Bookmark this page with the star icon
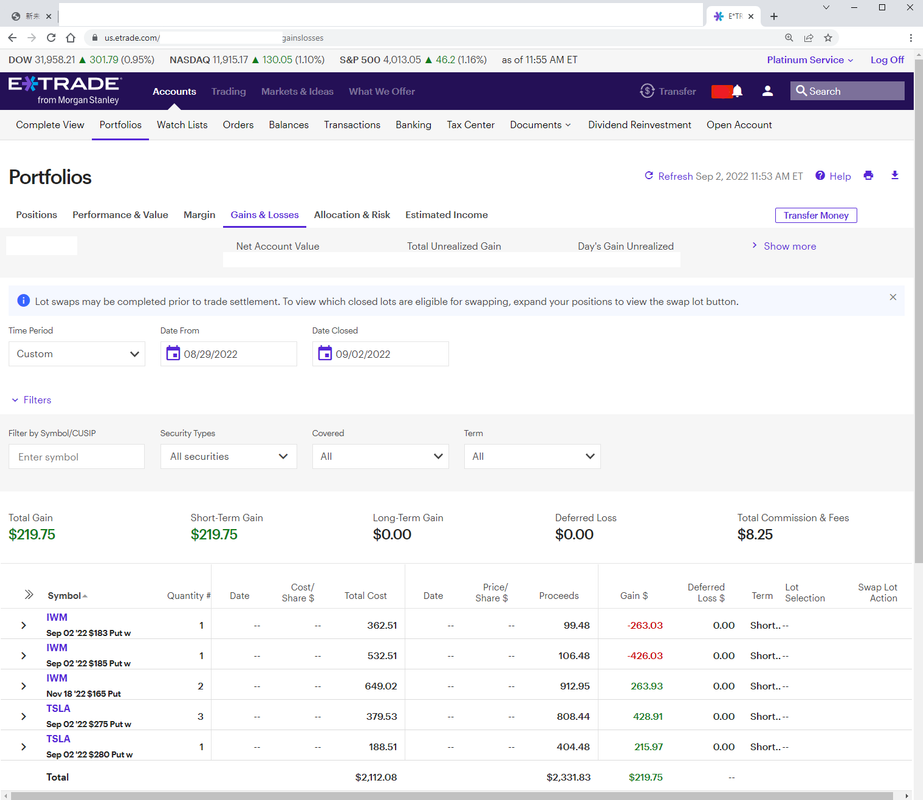Image resolution: width=923 pixels, height=800 pixels. pos(828,38)
